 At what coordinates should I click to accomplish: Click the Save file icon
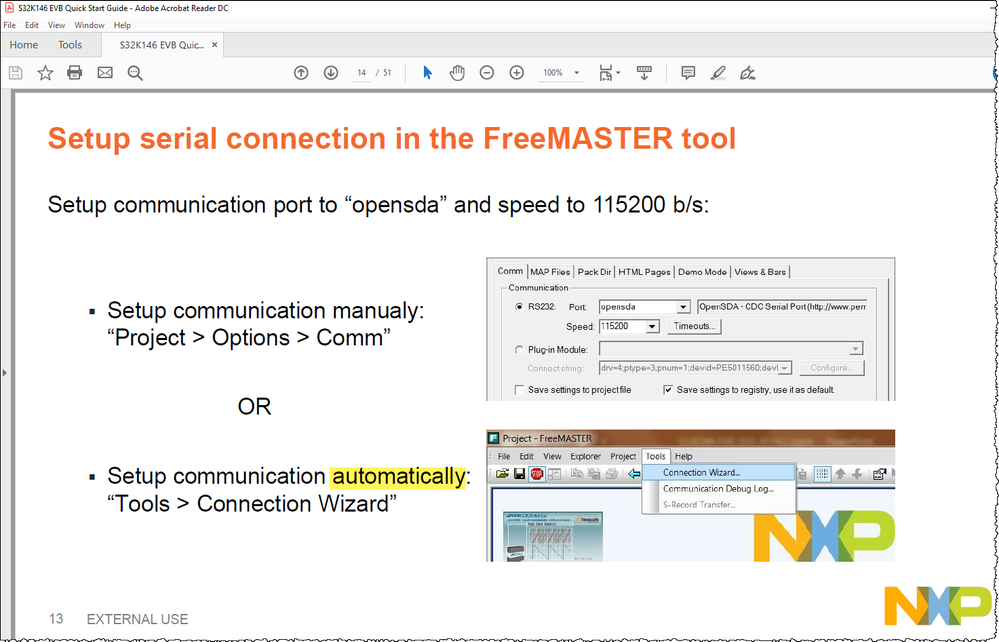coord(15,73)
